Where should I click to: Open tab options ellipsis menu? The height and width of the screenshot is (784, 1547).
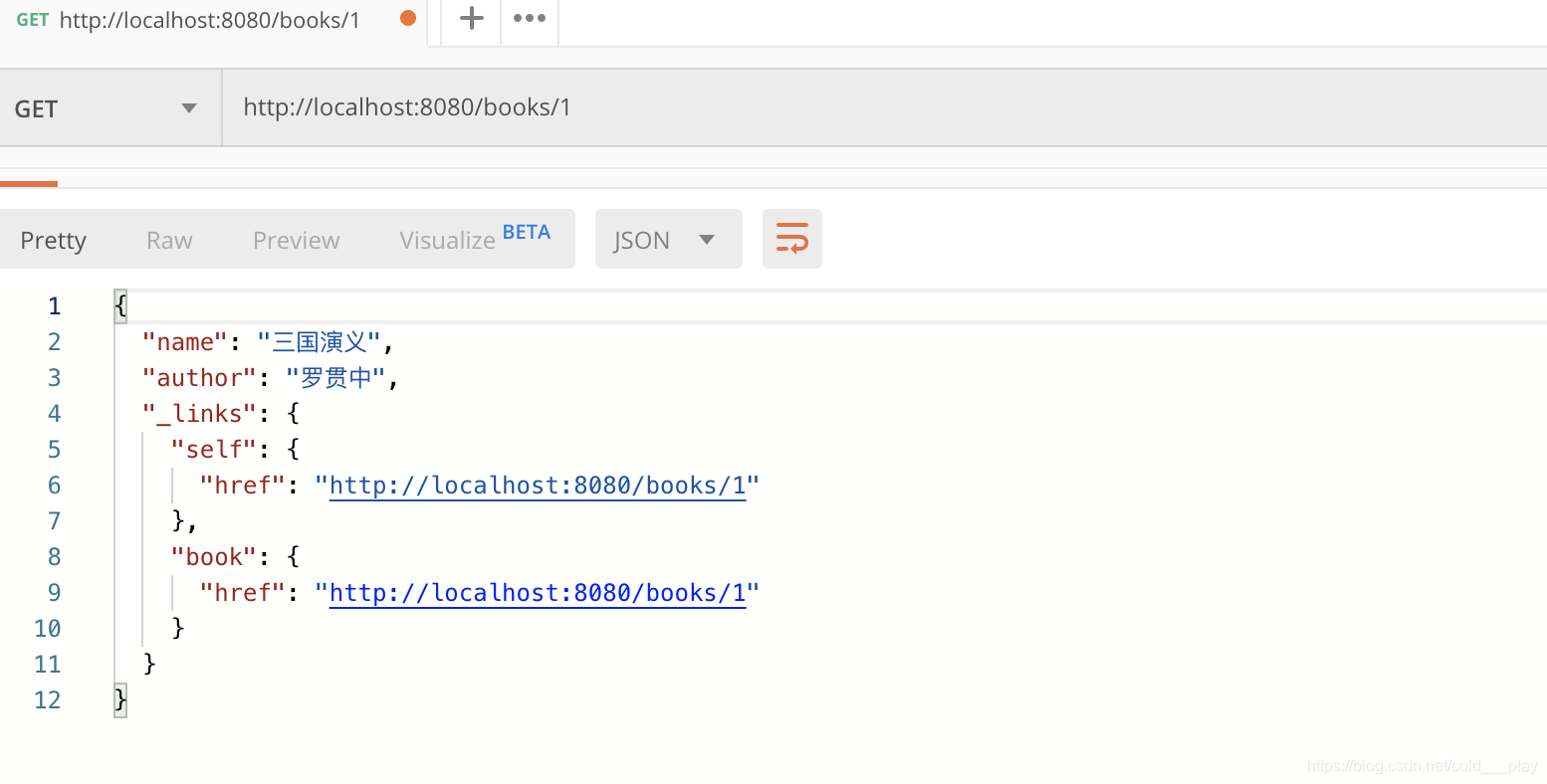click(x=529, y=18)
